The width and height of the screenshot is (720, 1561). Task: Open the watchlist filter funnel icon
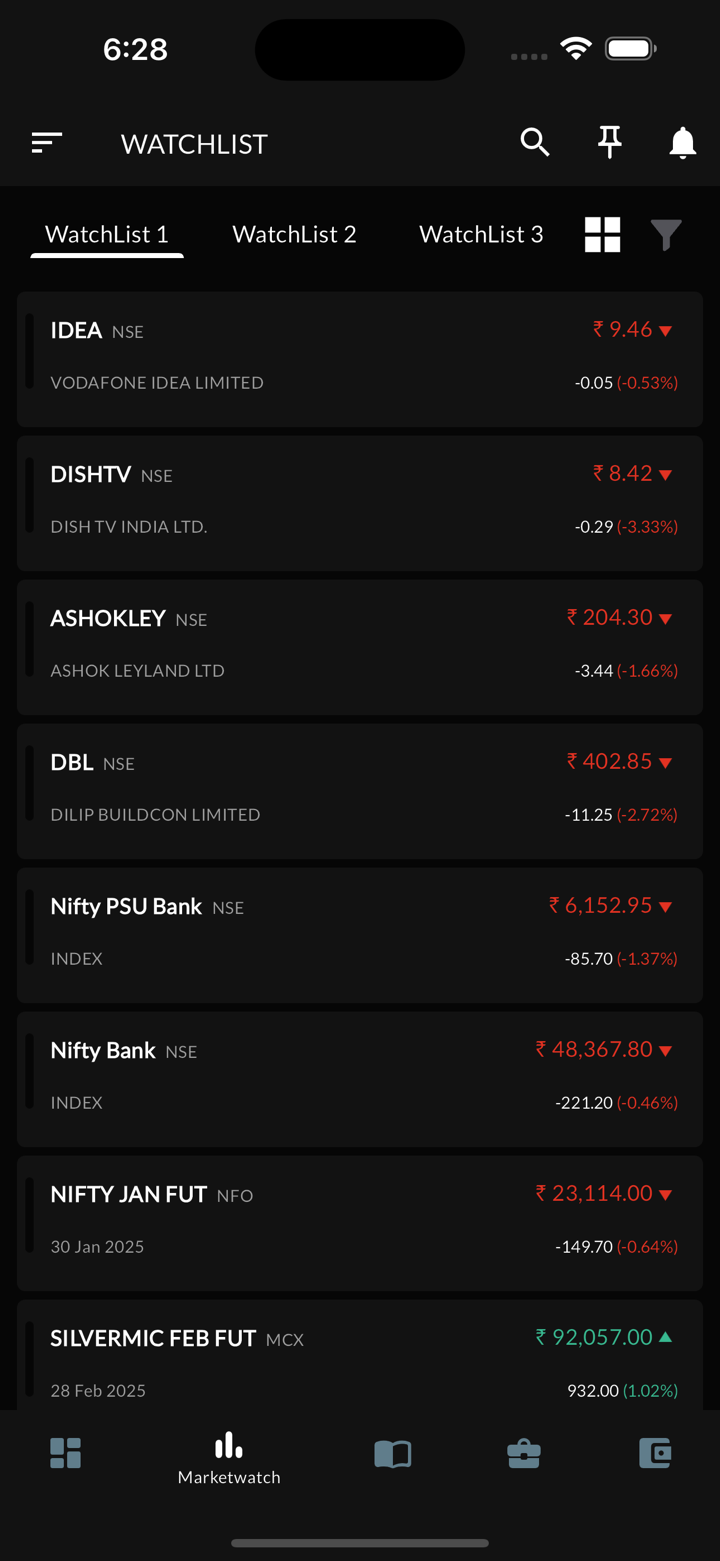[x=666, y=235]
